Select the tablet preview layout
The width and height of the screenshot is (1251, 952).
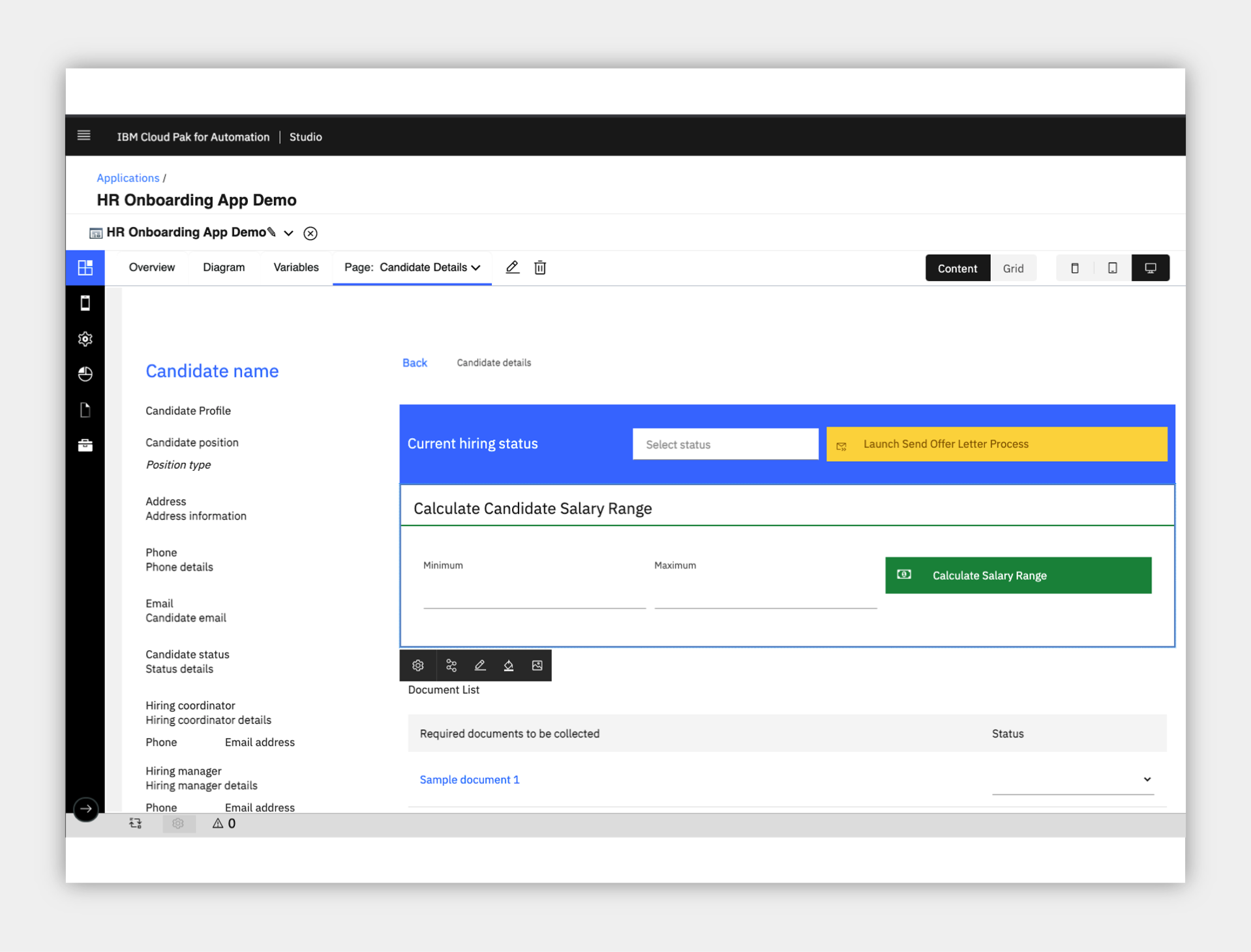(1113, 268)
